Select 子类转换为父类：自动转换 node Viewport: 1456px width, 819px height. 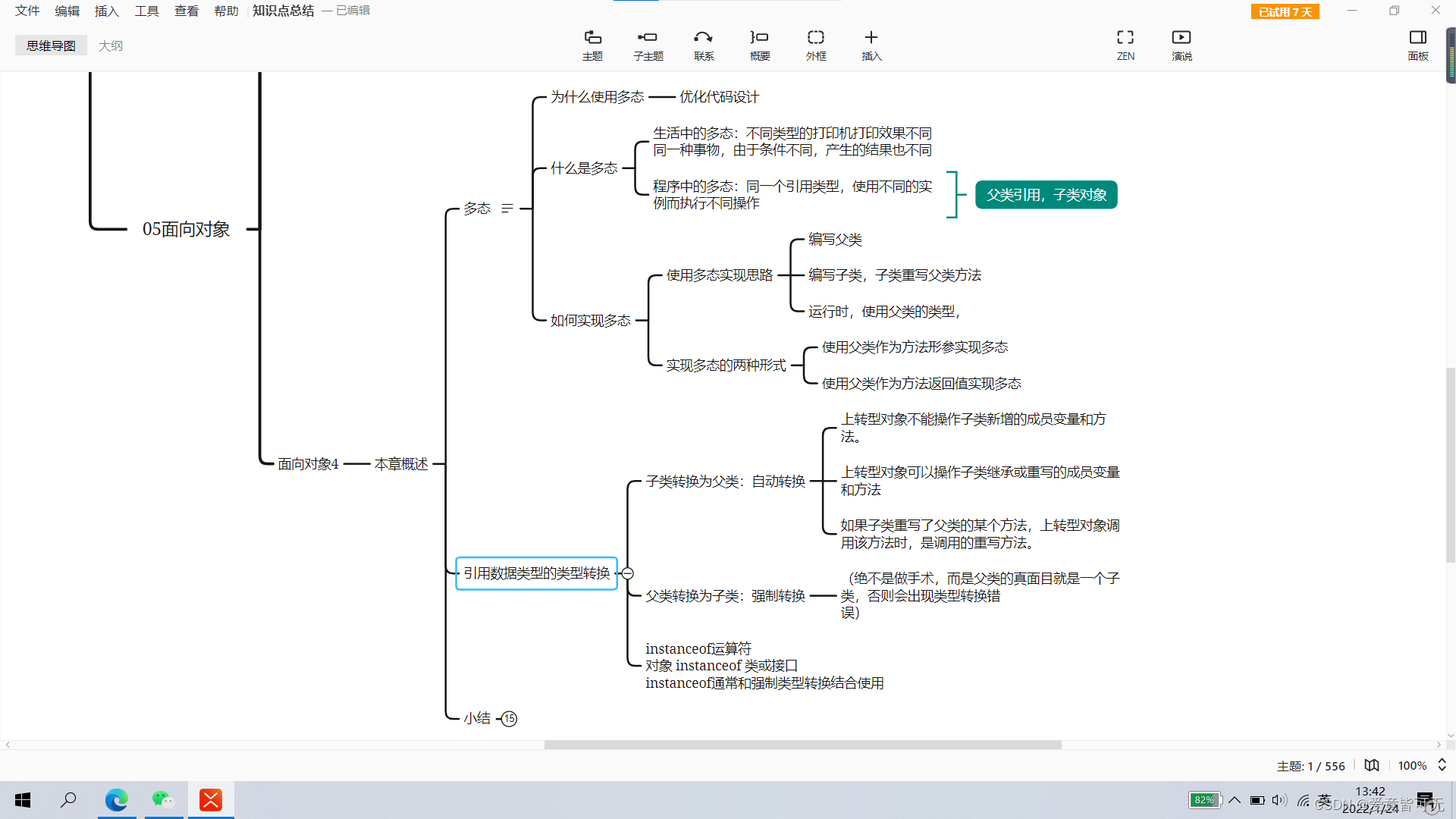pyautogui.click(x=725, y=481)
